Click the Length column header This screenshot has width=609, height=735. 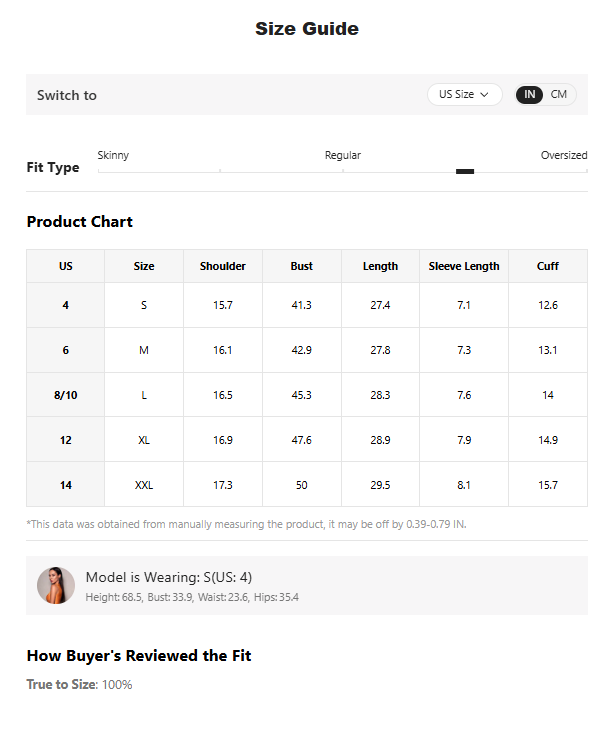[380, 266]
